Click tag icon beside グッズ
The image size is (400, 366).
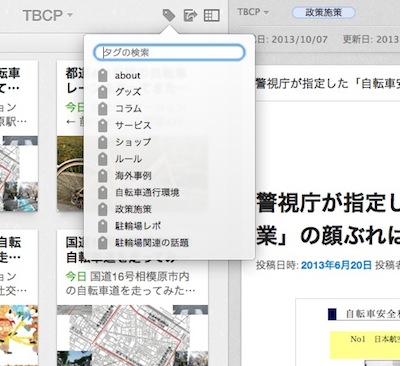[103, 92]
